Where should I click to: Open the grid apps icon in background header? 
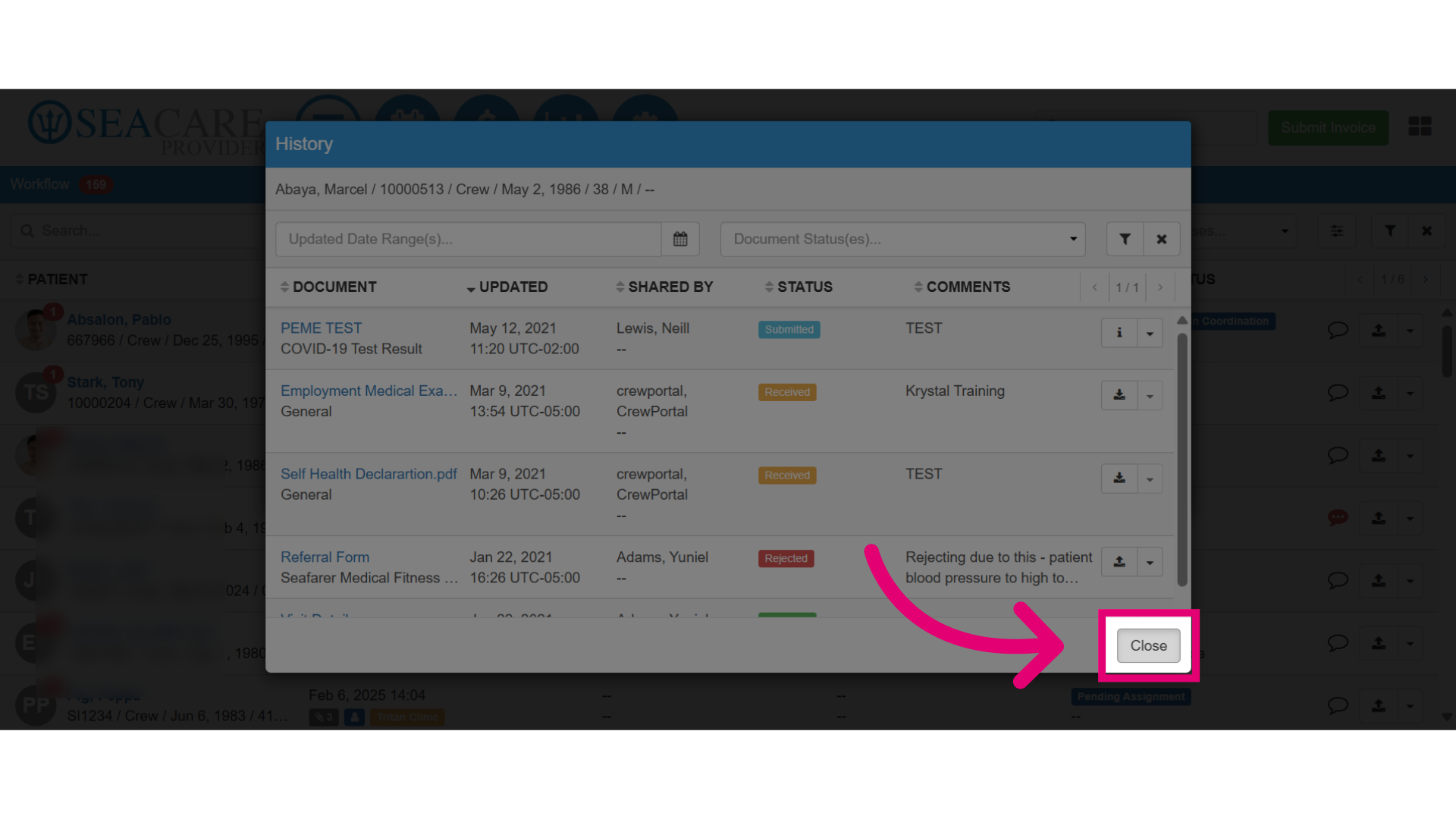[x=1420, y=127]
